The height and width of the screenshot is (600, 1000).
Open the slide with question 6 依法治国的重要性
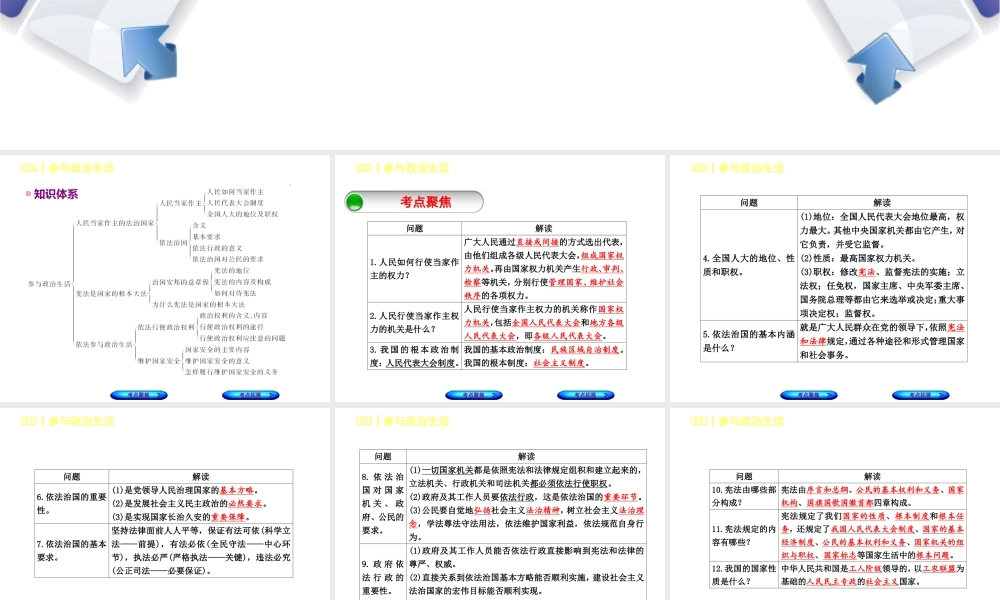pos(165,504)
